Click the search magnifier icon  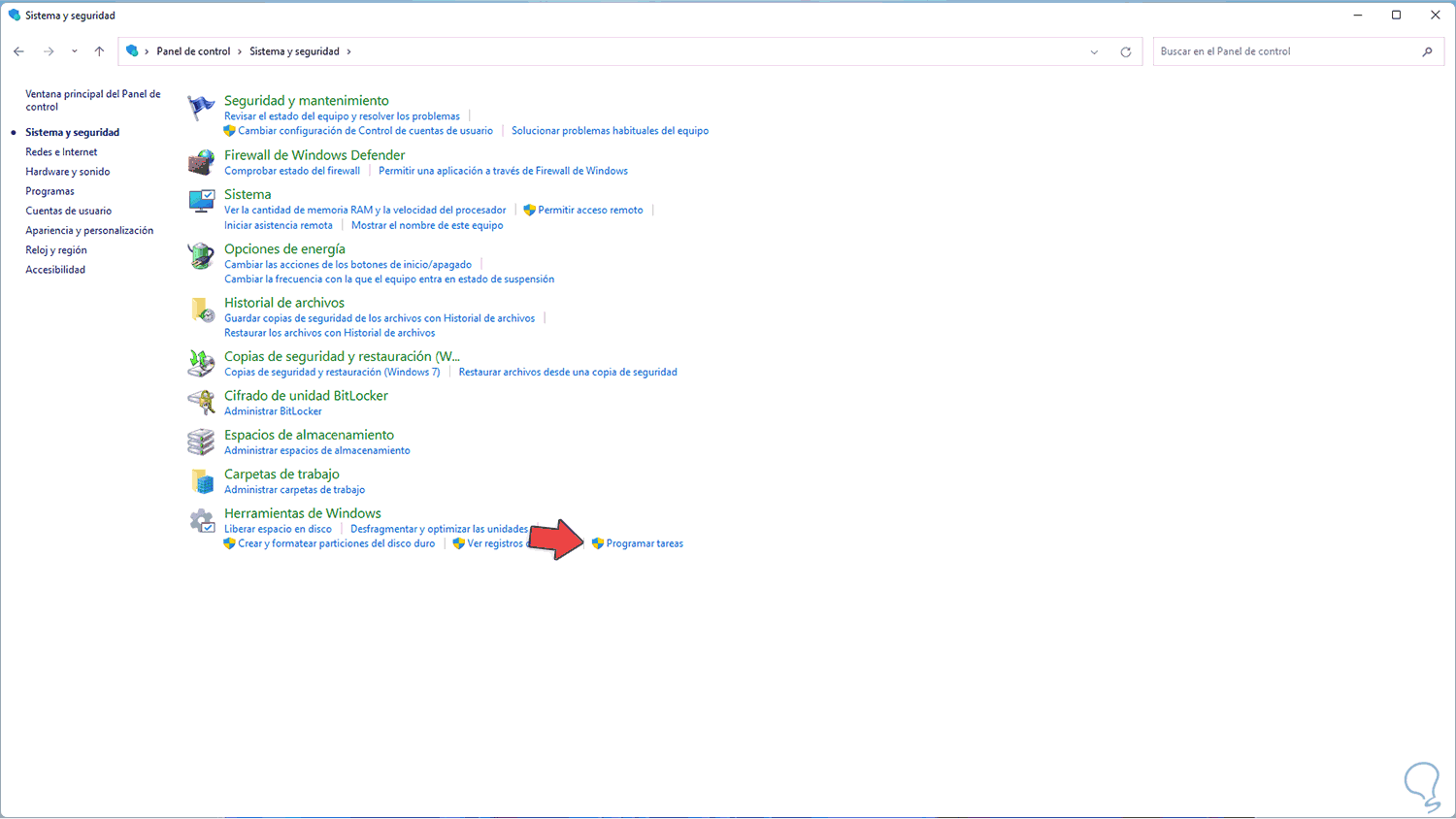(1427, 51)
